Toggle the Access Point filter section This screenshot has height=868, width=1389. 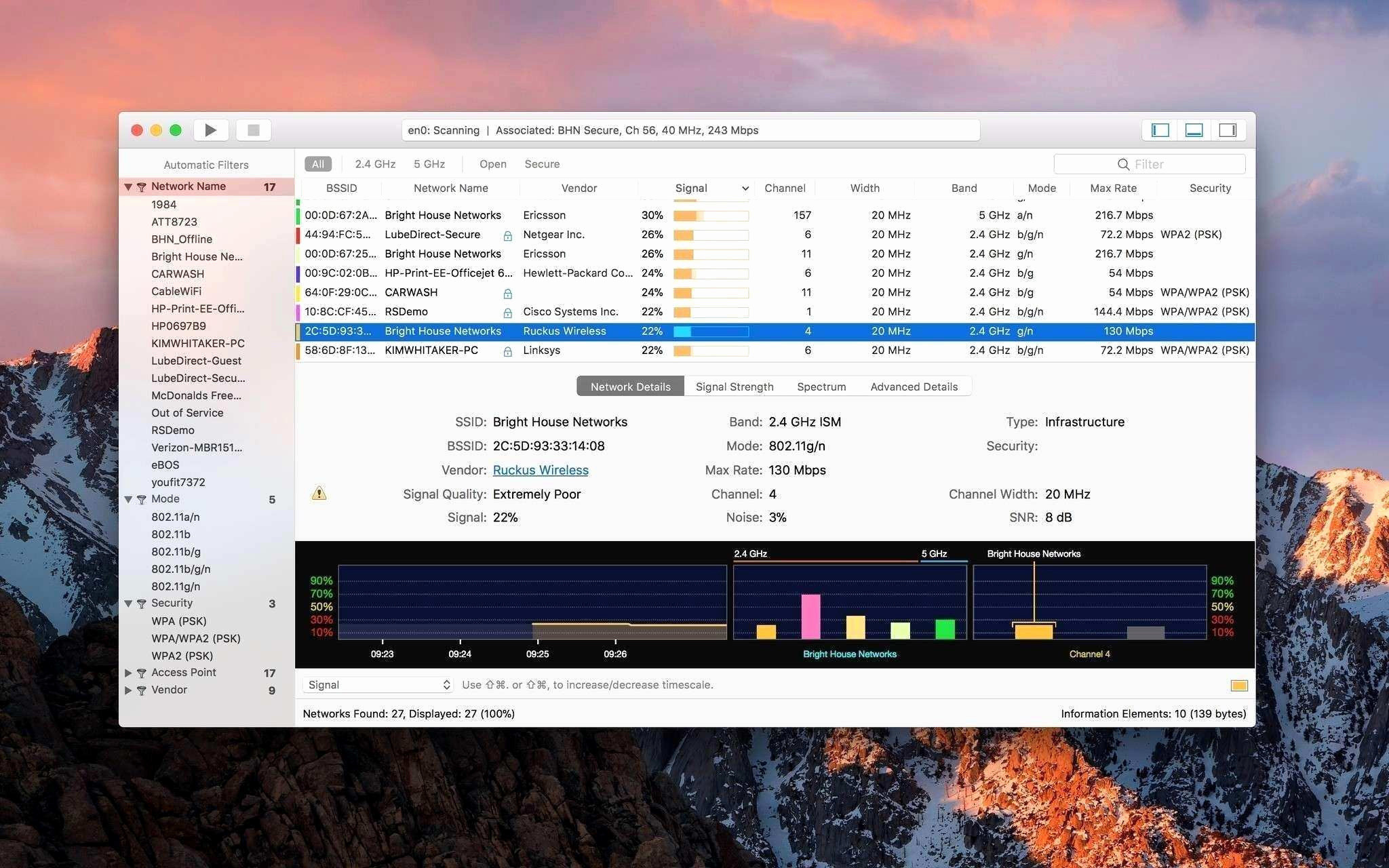(x=127, y=672)
